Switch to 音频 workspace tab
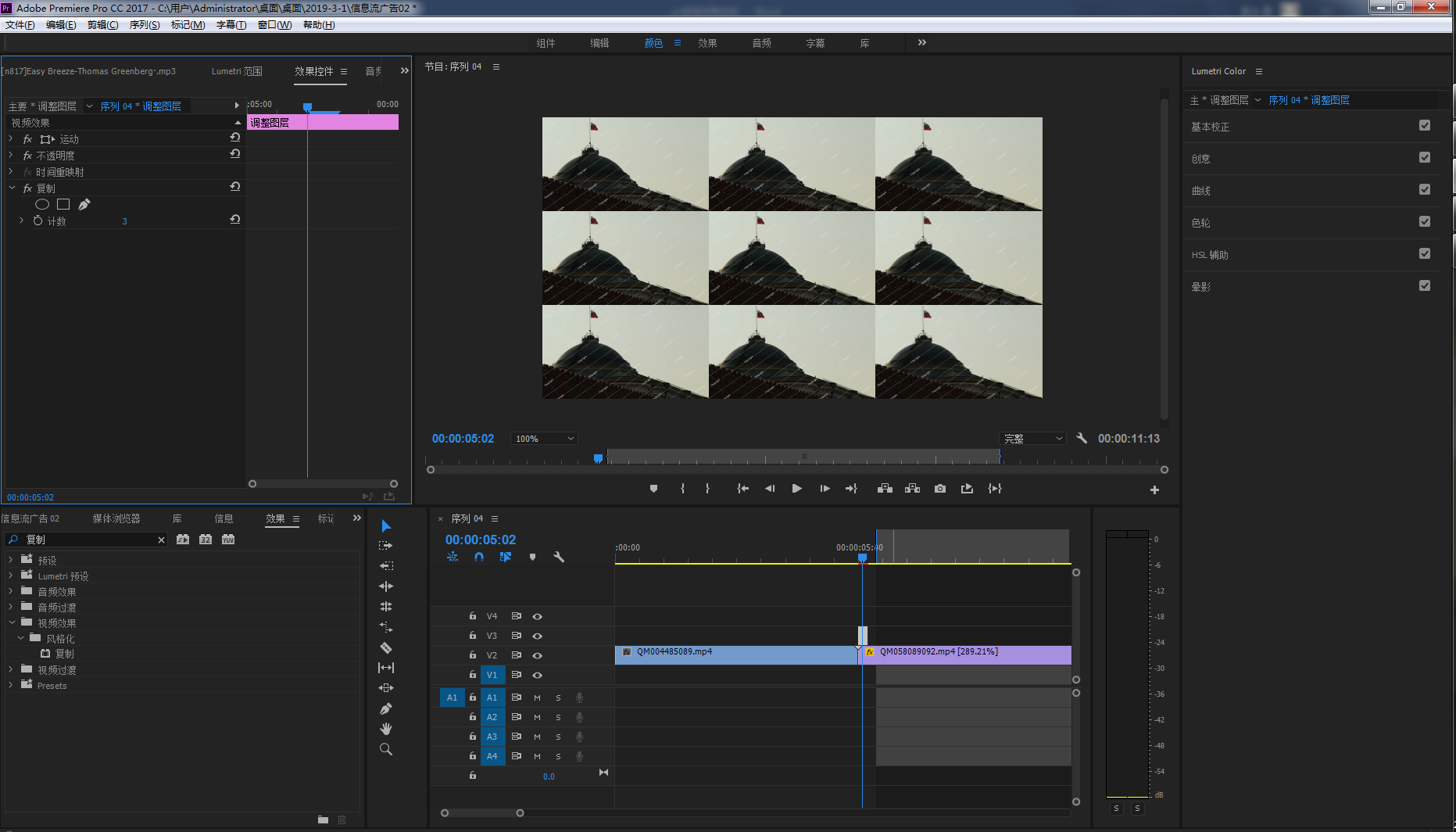Image resolution: width=1456 pixels, height=832 pixels. click(x=761, y=43)
